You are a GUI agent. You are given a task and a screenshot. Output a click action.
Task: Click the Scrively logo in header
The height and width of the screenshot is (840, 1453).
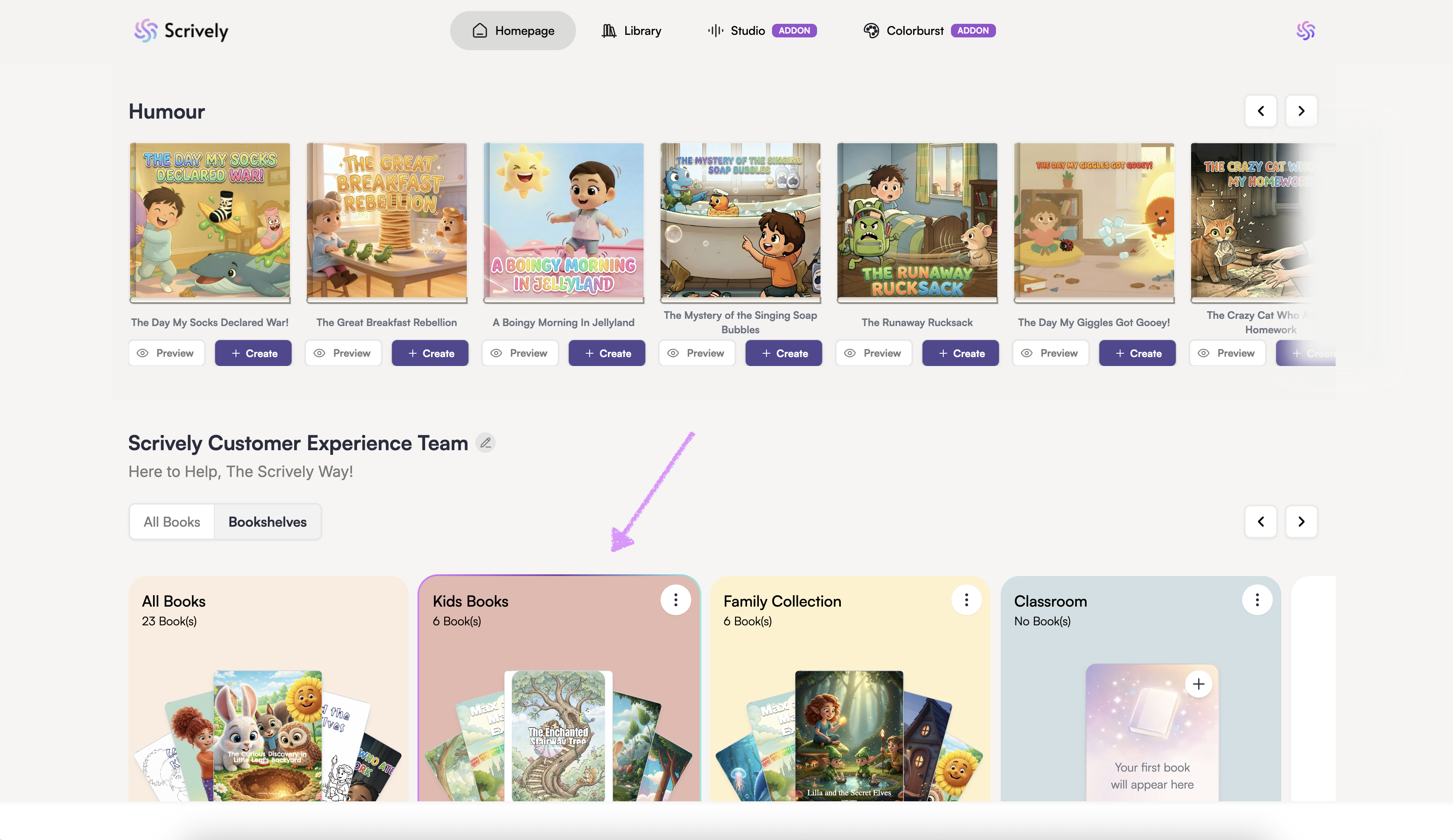click(x=181, y=31)
